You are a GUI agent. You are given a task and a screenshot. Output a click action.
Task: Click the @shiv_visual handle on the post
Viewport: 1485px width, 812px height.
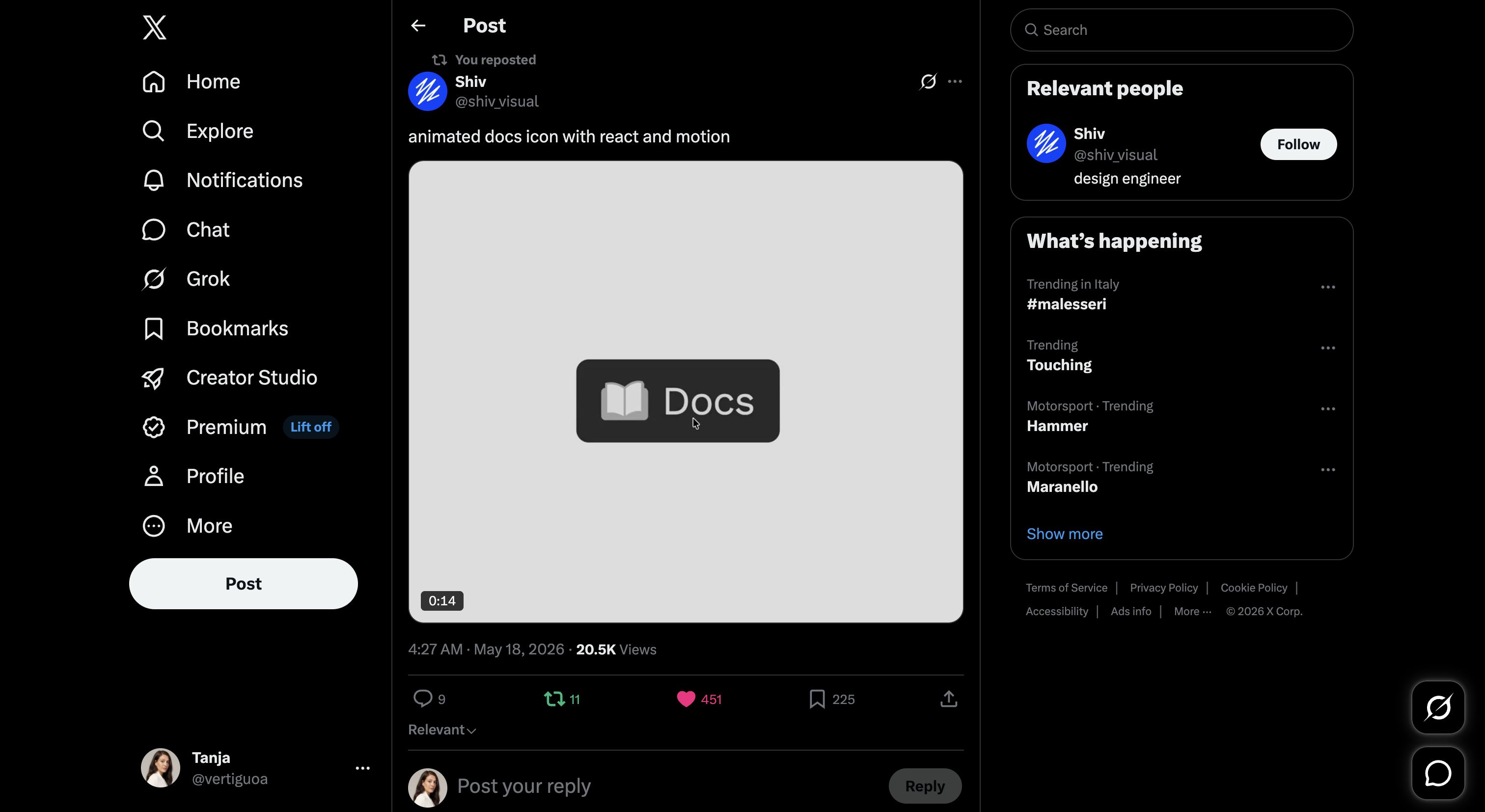(x=497, y=102)
